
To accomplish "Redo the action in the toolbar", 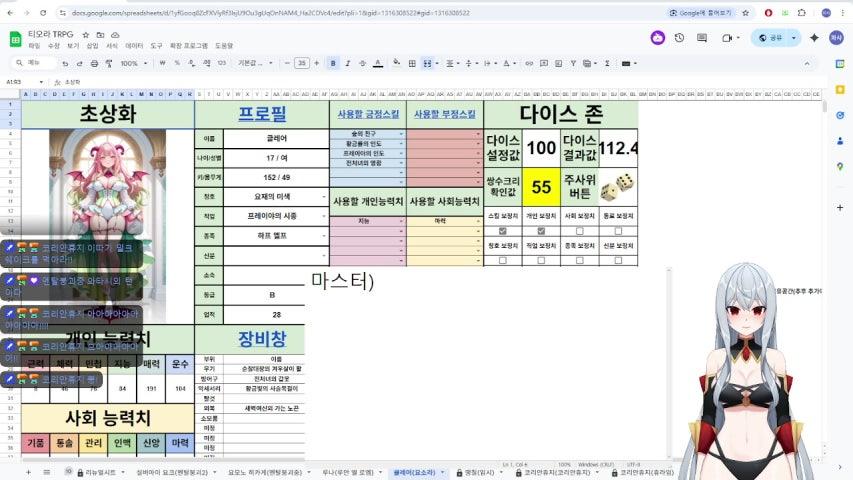I will point(79,64).
